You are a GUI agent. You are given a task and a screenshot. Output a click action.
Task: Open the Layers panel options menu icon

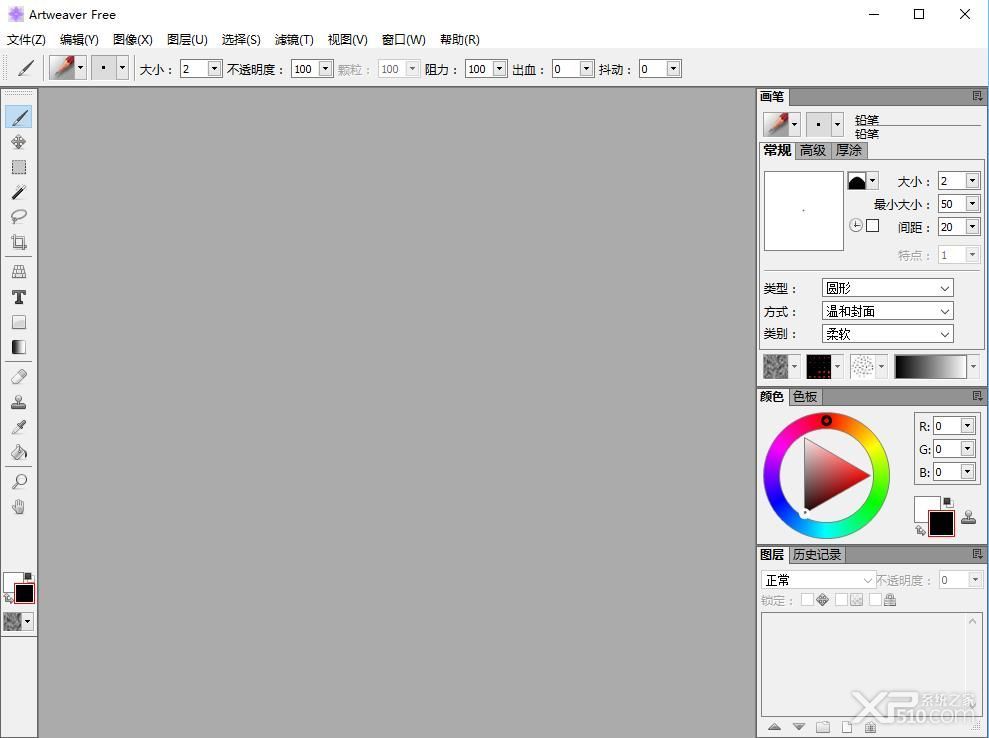977,554
